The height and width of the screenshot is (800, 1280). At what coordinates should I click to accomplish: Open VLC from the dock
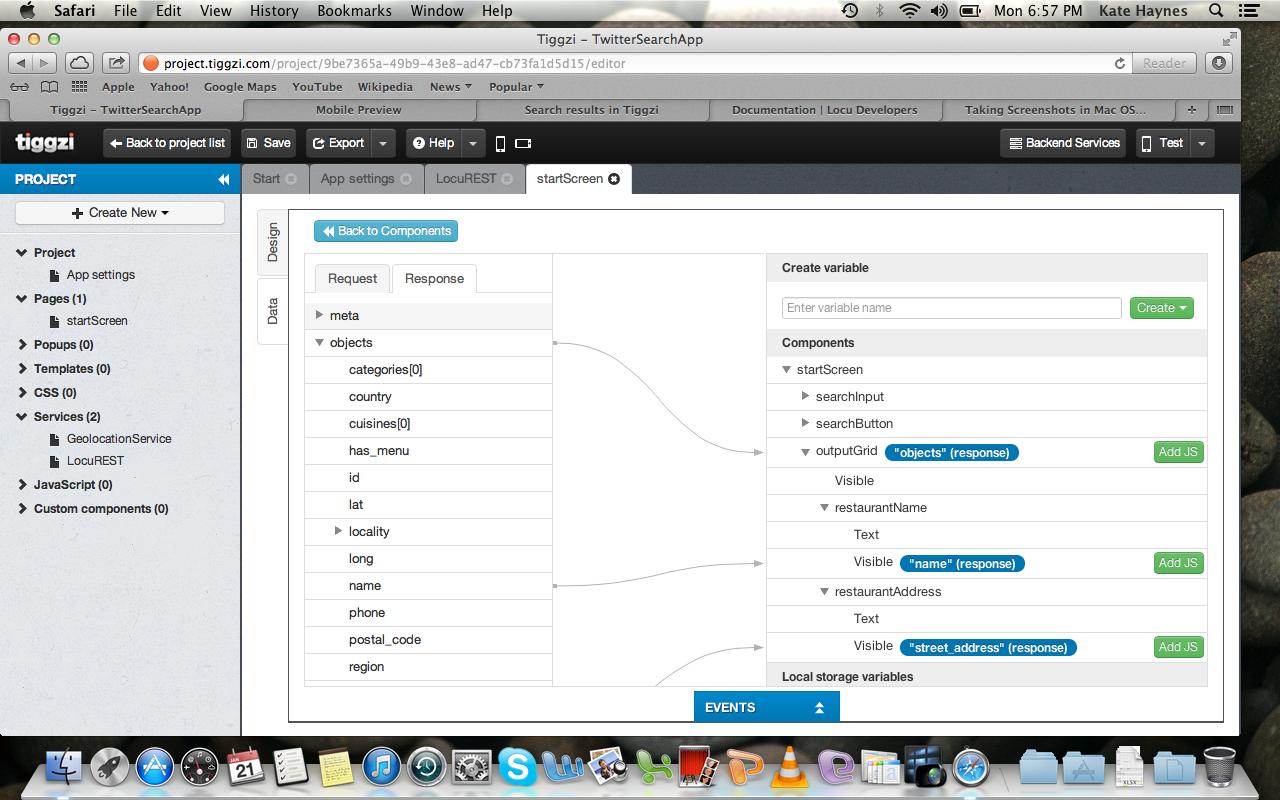click(788, 768)
